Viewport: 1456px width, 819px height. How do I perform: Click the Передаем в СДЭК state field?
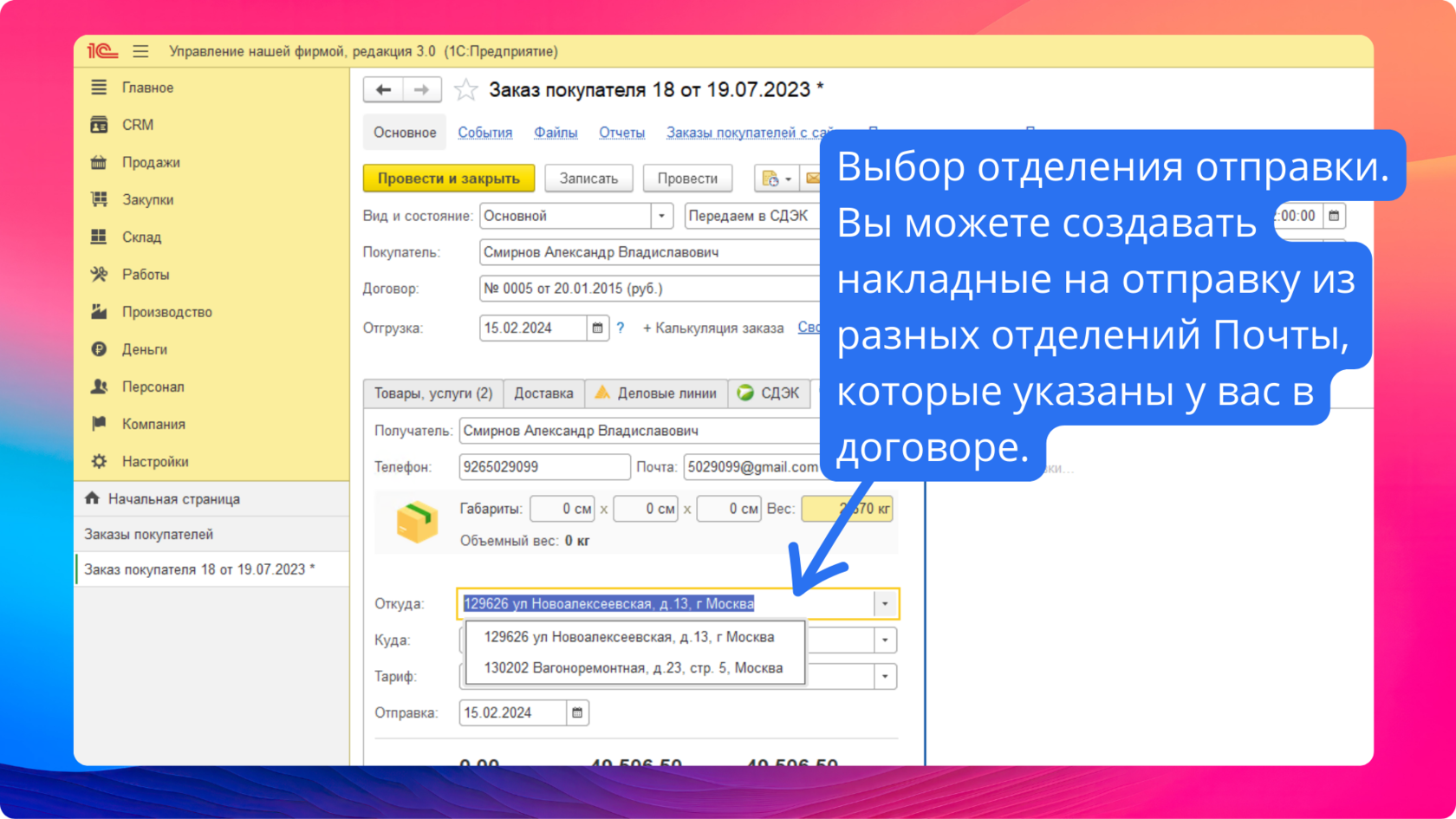752,216
